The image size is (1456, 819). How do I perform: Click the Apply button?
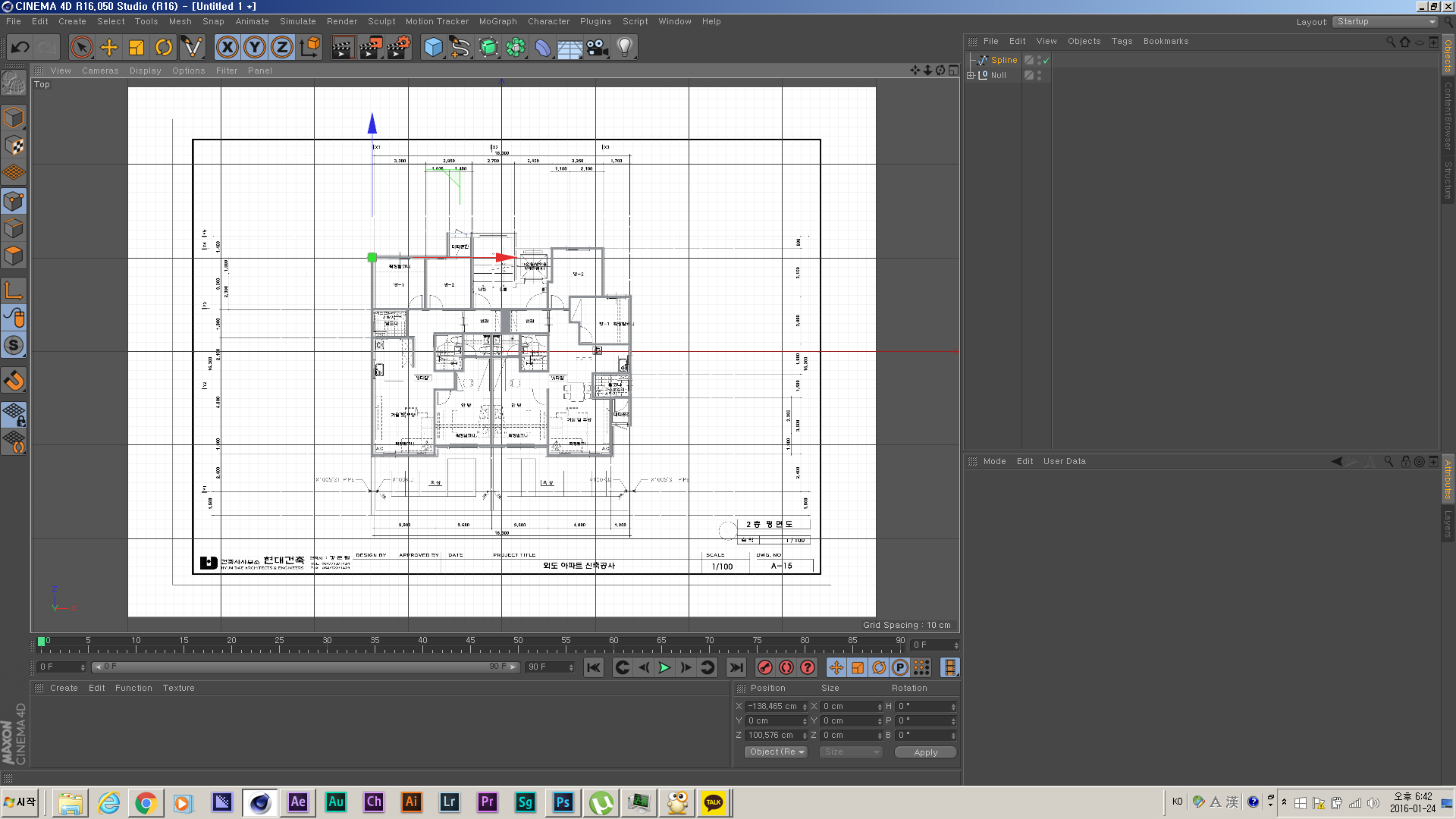click(925, 752)
